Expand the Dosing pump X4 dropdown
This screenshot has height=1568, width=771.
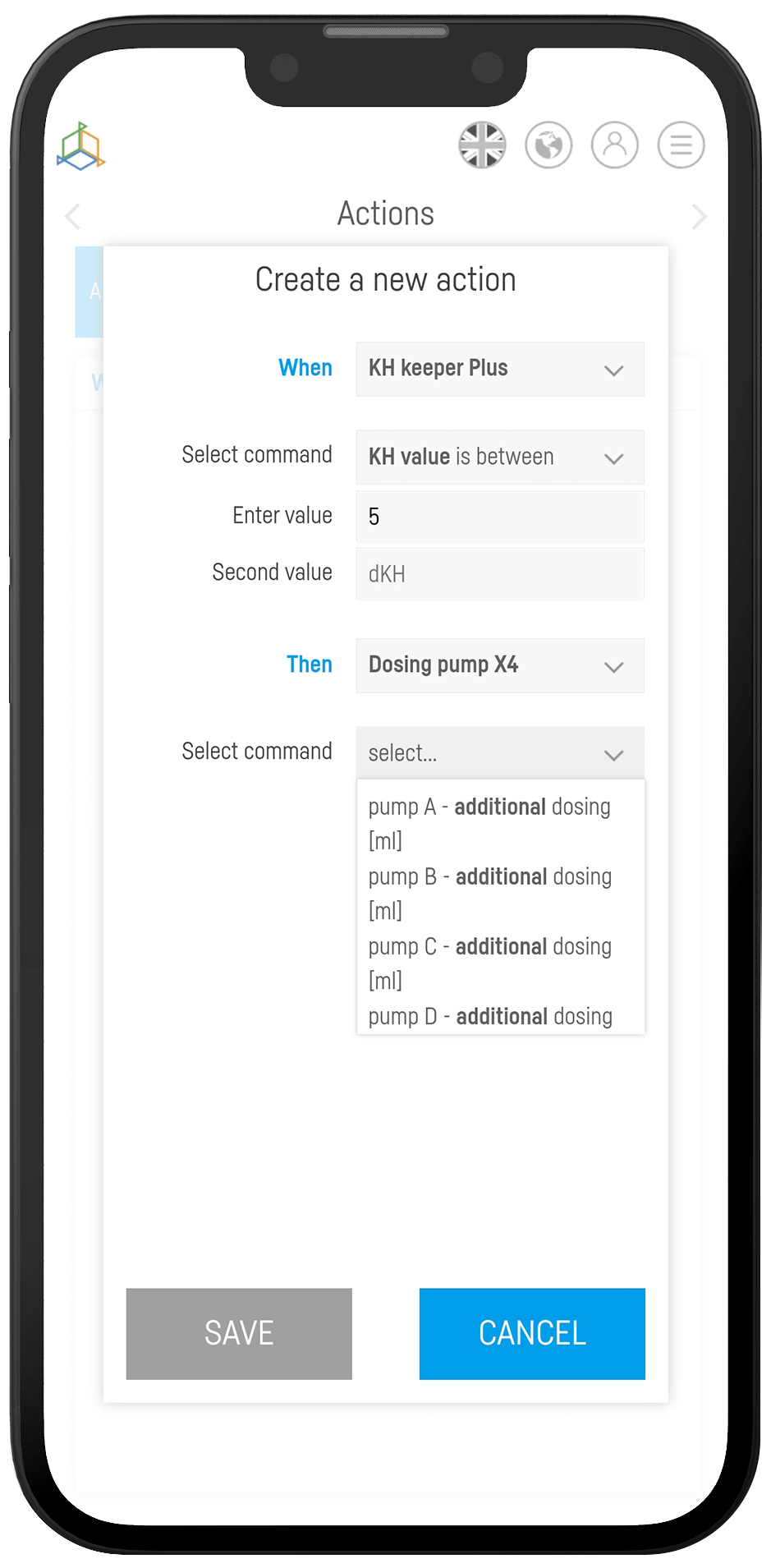(499, 666)
